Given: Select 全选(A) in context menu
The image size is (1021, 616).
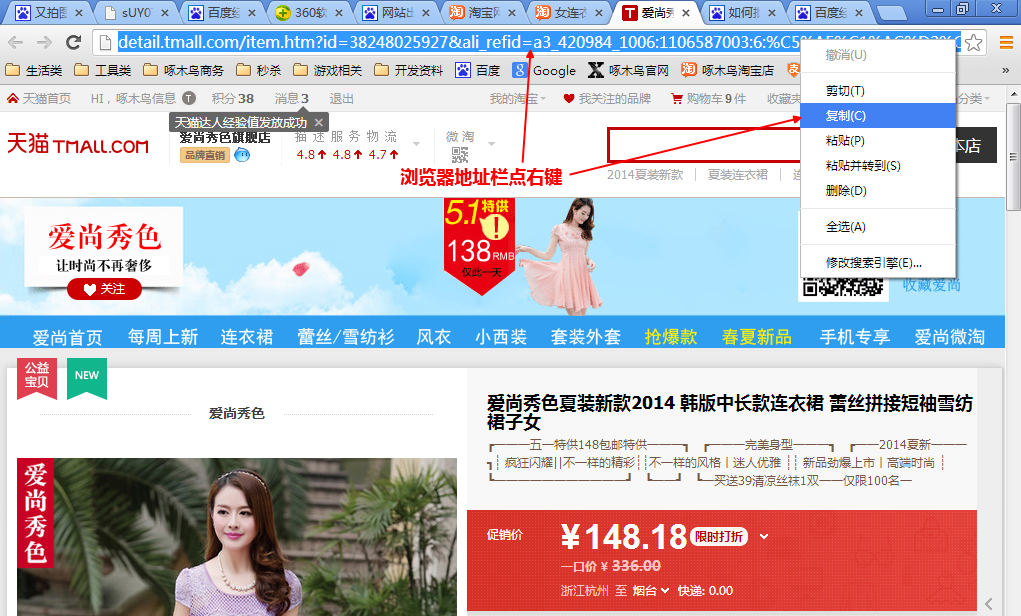Looking at the screenshot, I should click(x=878, y=227).
